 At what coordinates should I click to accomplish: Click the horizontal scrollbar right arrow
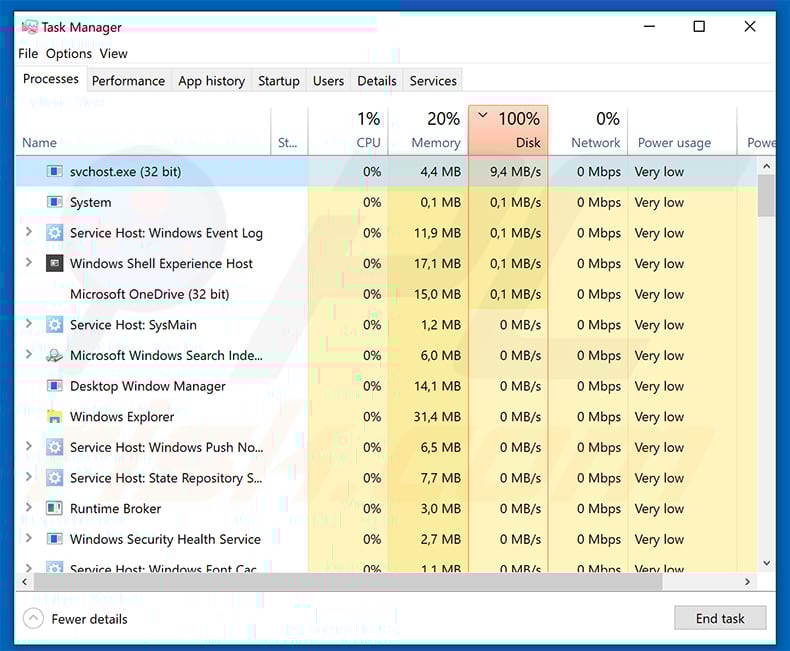[x=747, y=581]
